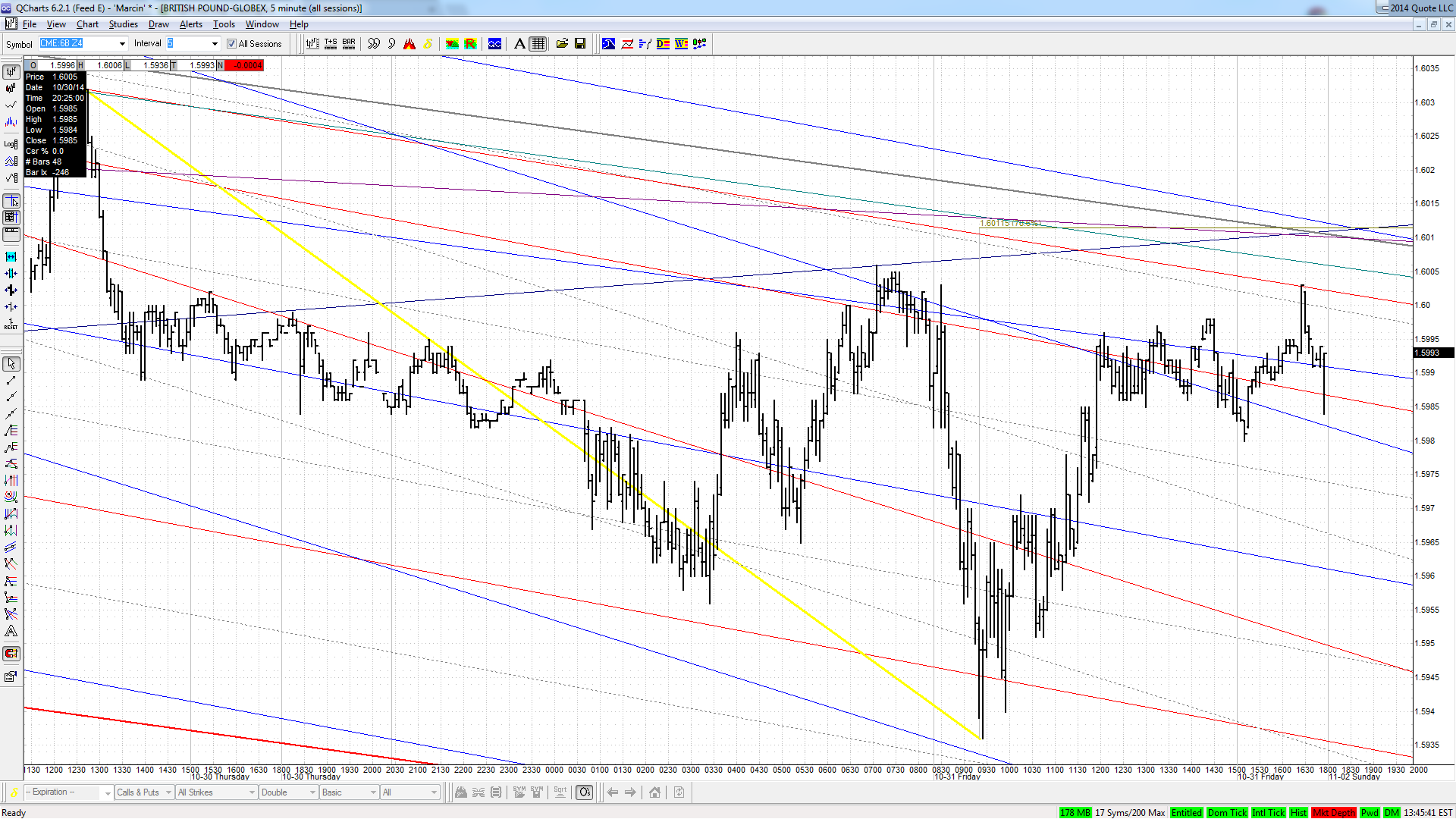This screenshot has width=1456, height=819.
Task: Select the candlestick chart style icon
Action: (11, 88)
